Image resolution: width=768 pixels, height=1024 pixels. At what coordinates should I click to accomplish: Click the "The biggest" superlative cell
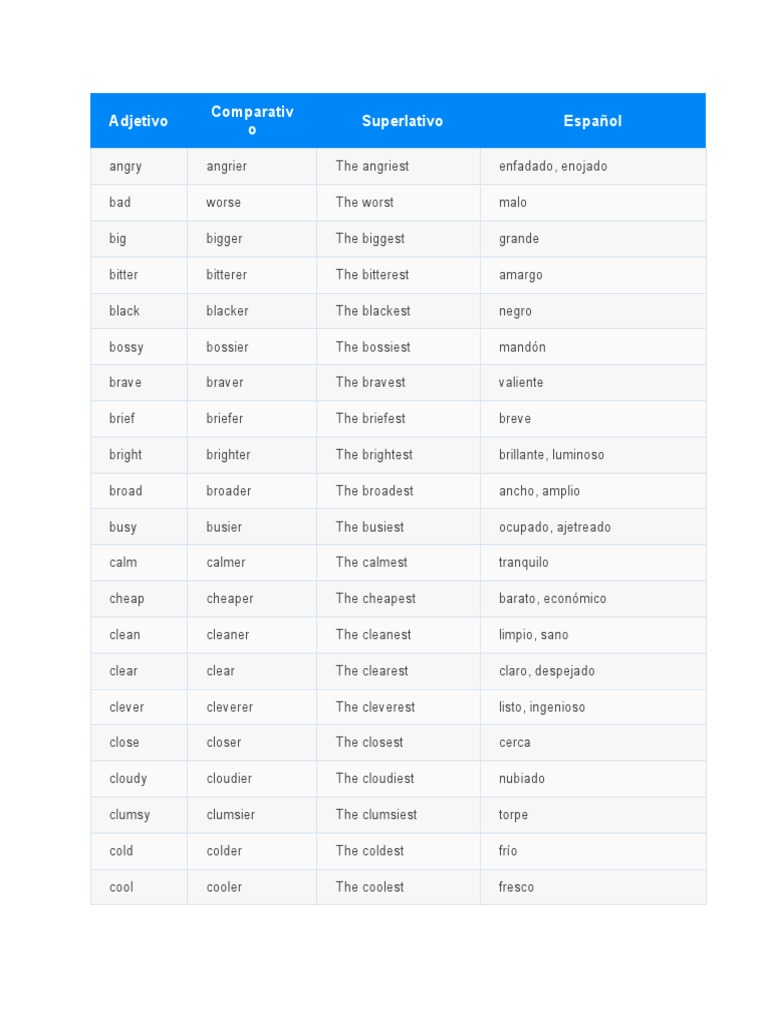point(370,238)
